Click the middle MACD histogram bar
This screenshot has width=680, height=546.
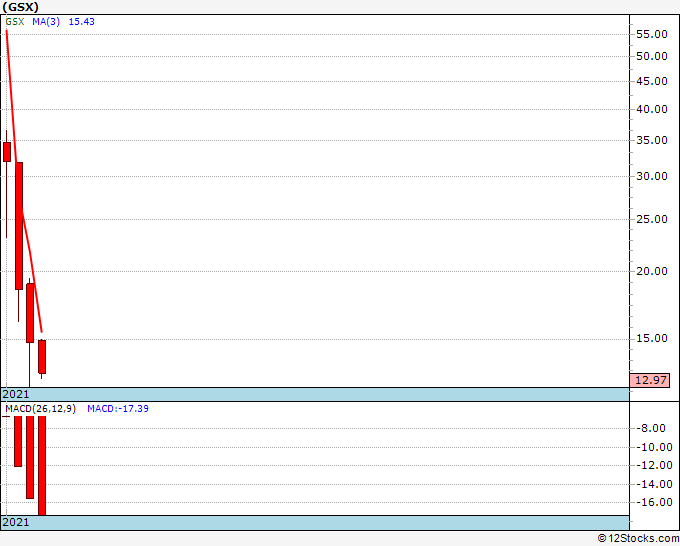click(30, 458)
